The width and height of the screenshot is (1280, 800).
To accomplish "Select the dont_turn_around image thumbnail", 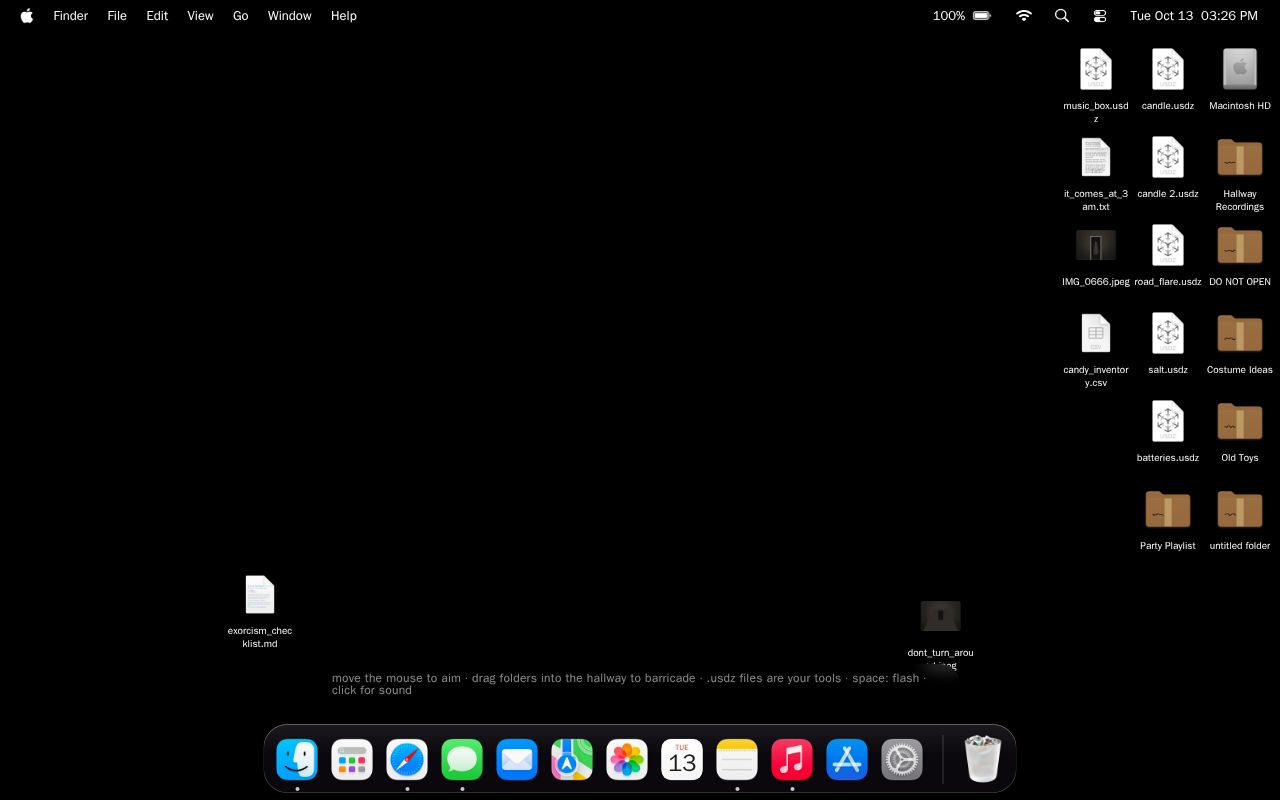I will (940, 616).
